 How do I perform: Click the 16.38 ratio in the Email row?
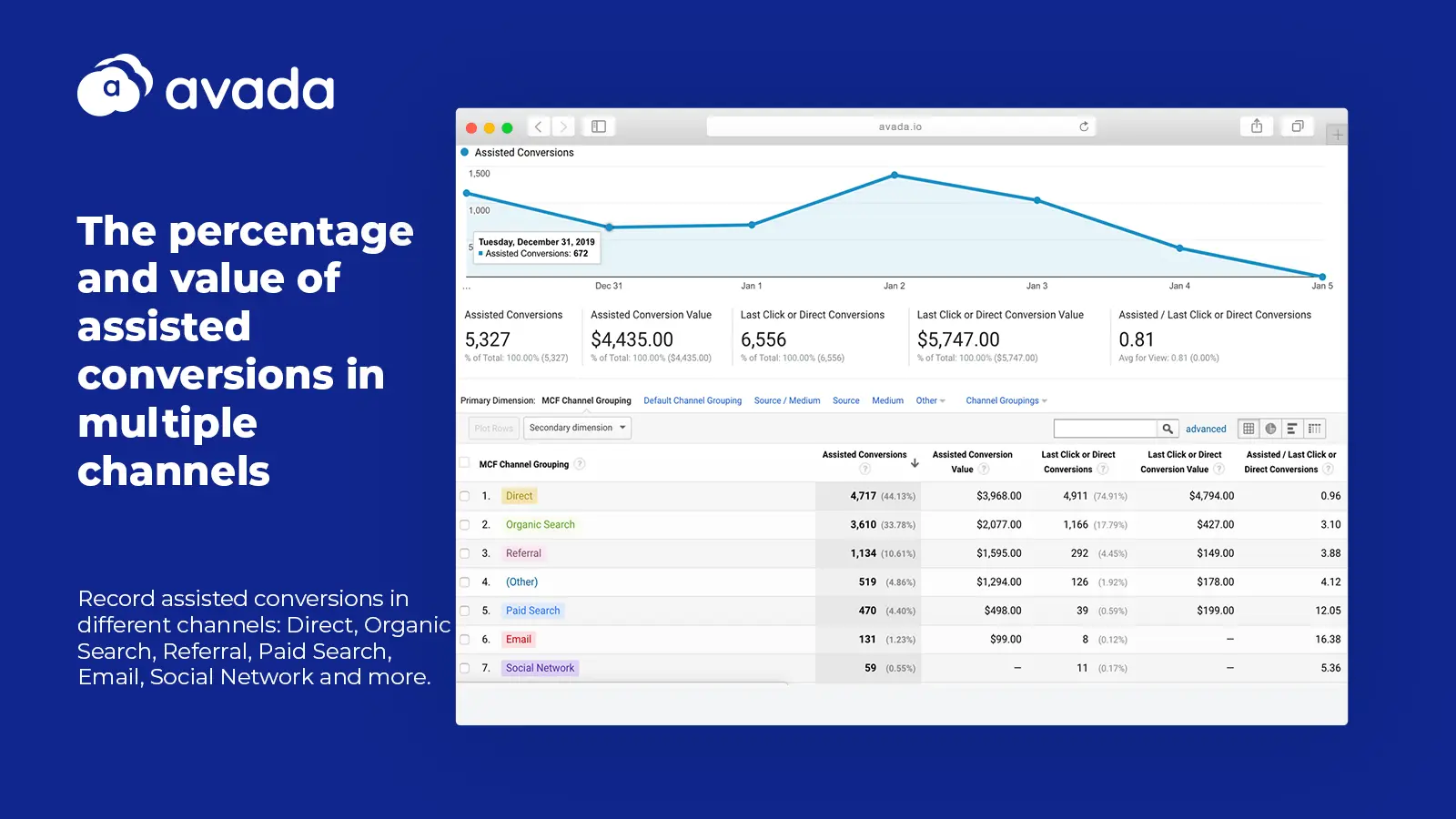coord(1328,640)
